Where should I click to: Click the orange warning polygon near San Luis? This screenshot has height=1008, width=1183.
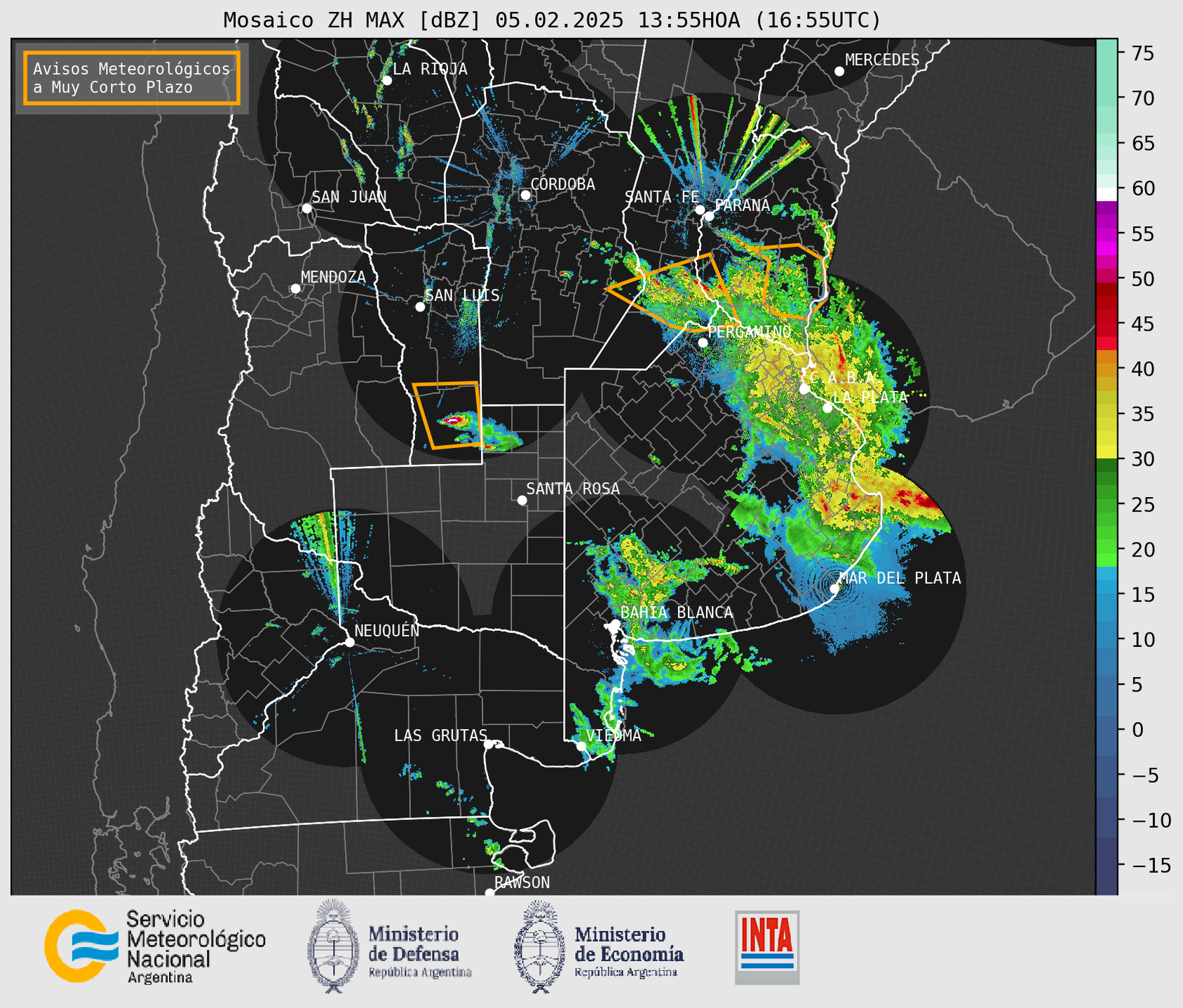coord(447,415)
